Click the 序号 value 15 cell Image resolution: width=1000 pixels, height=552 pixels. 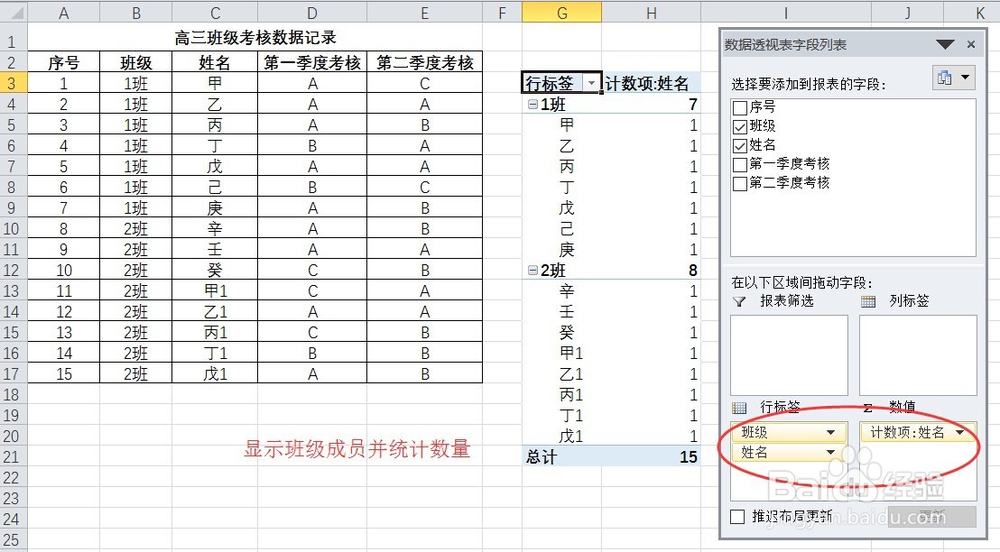(x=64, y=374)
